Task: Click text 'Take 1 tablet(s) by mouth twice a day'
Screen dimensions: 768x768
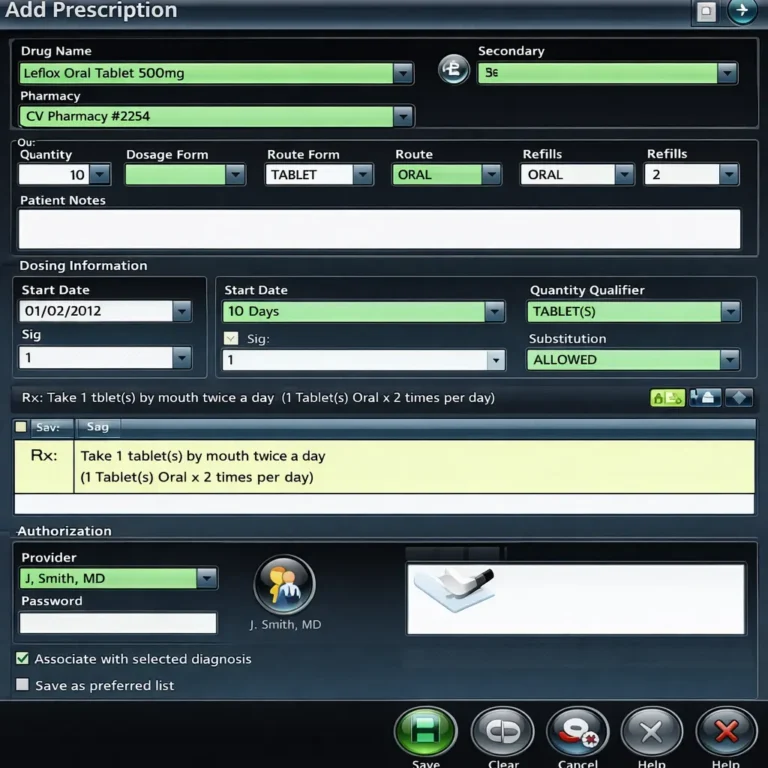Action: [203, 456]
